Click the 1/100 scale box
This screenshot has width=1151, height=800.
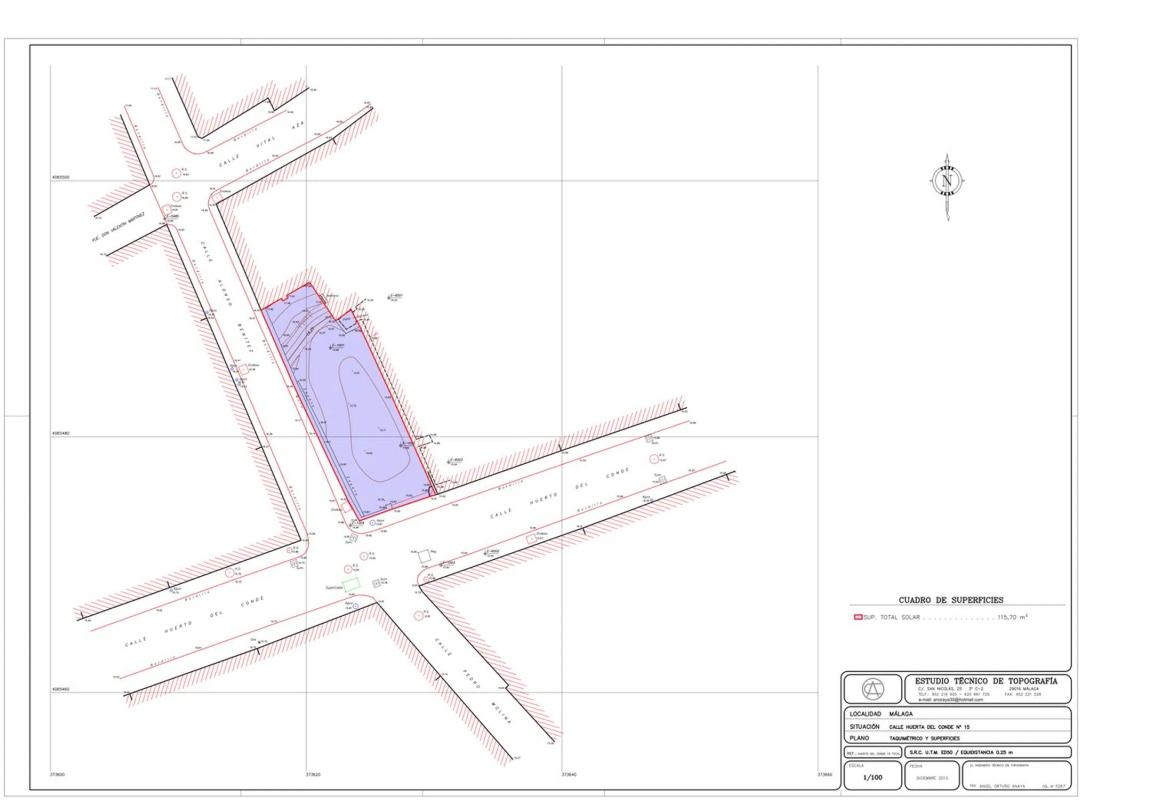[x=872, y=776]
